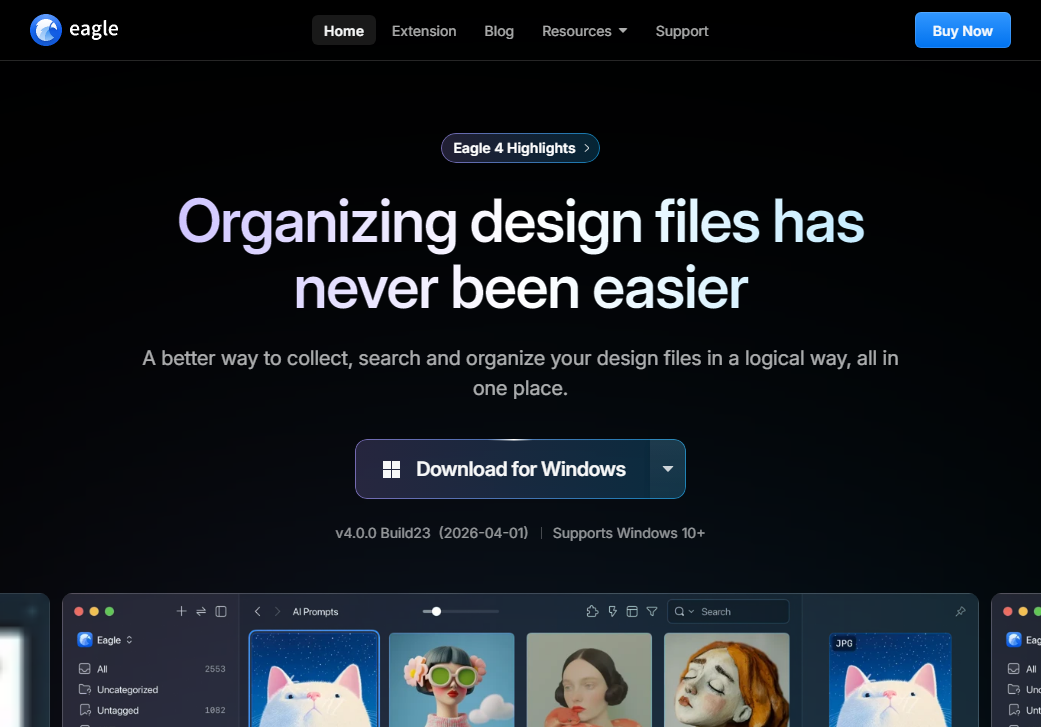Click the AI Prompts folder title

coord(315,611)
